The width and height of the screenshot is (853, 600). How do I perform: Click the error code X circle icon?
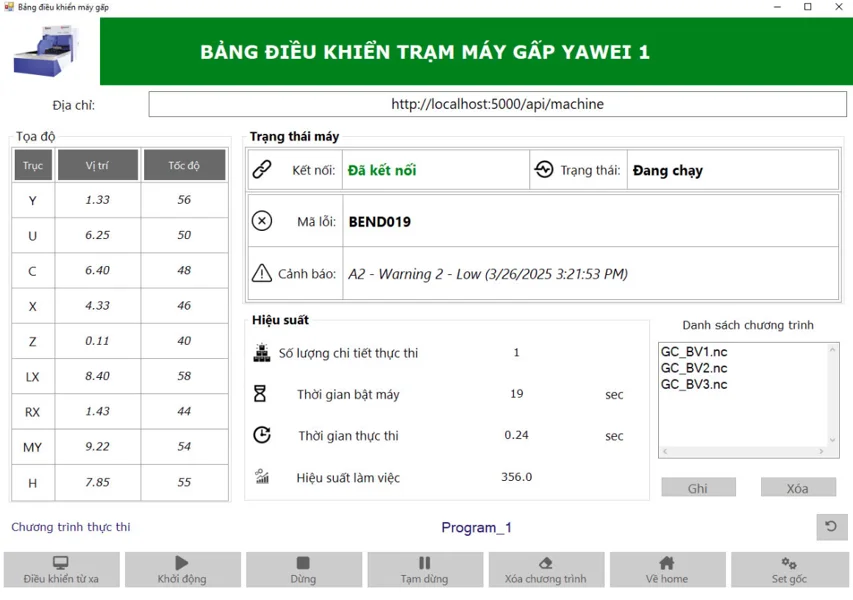coord(262,221)
